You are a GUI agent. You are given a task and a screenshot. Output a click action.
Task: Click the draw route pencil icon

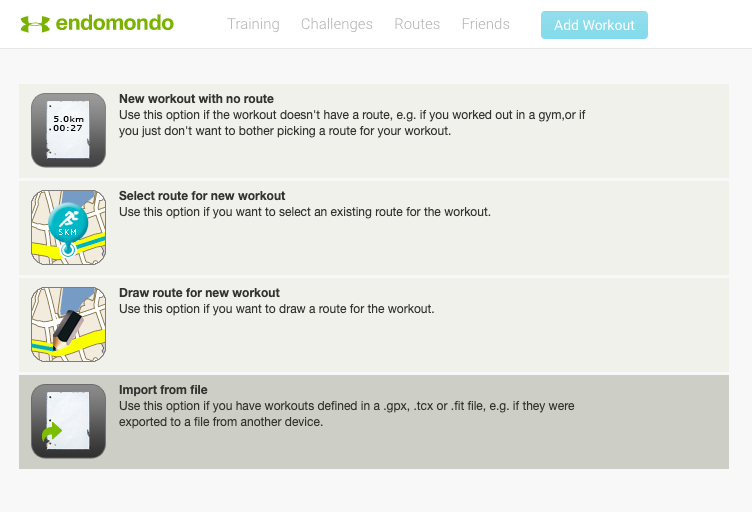[x=68, y=324]
